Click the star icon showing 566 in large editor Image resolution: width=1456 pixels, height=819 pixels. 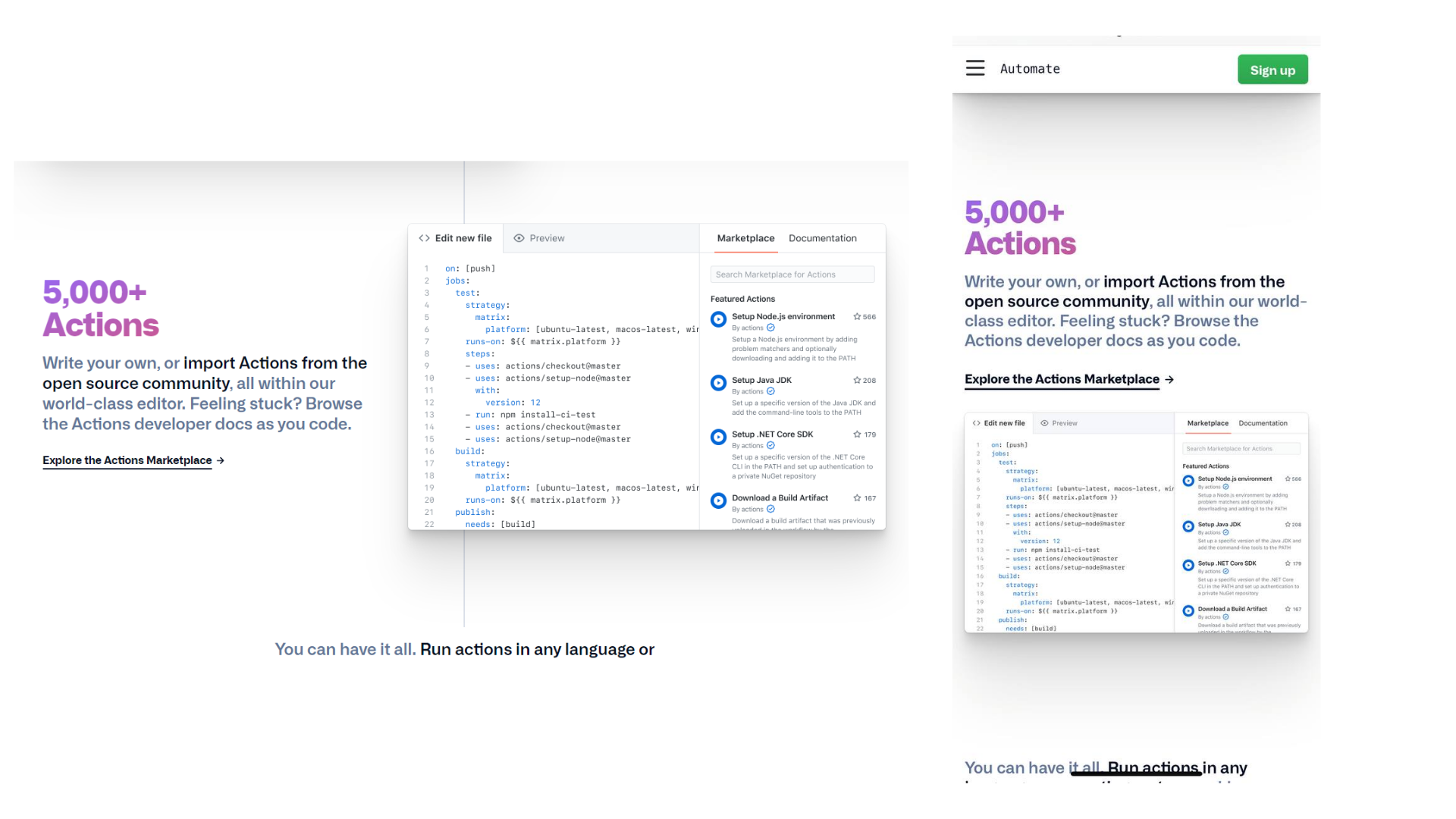(857, 317)
